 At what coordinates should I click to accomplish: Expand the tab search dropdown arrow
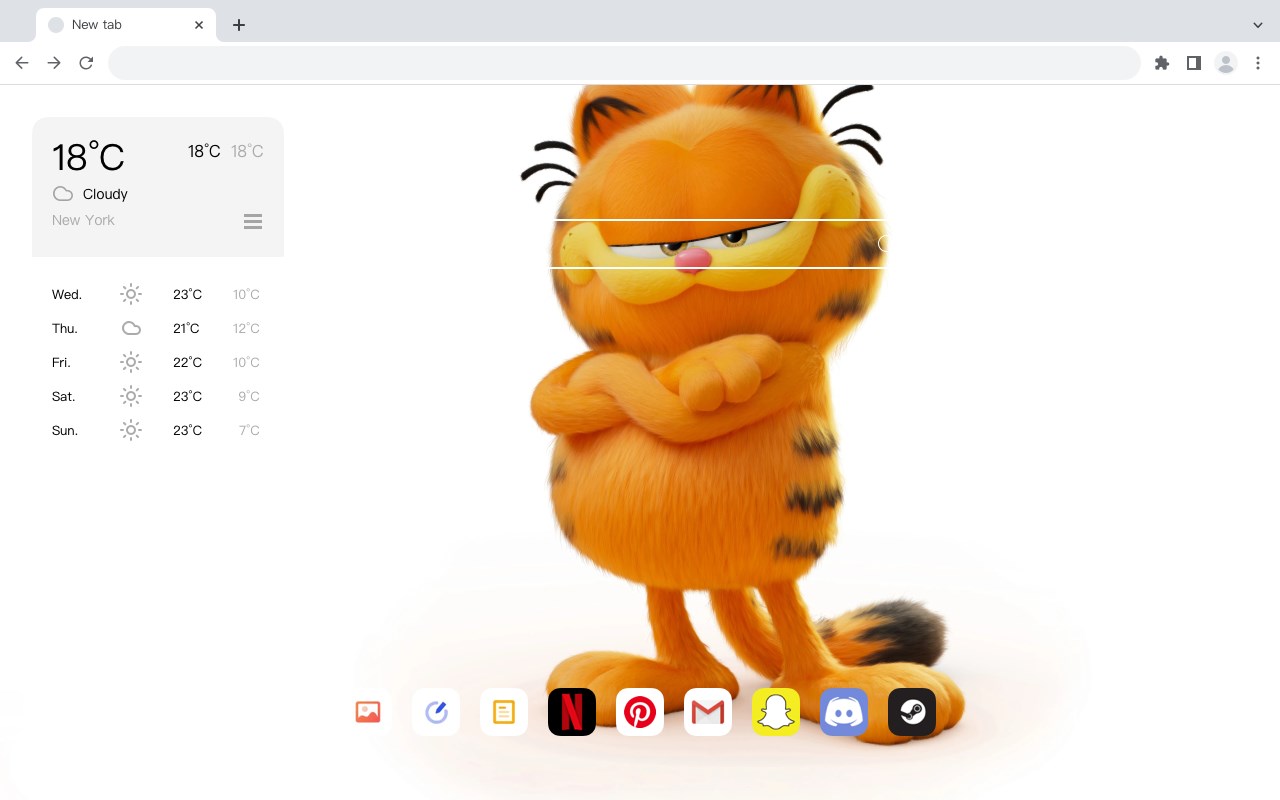[1258, 25]
